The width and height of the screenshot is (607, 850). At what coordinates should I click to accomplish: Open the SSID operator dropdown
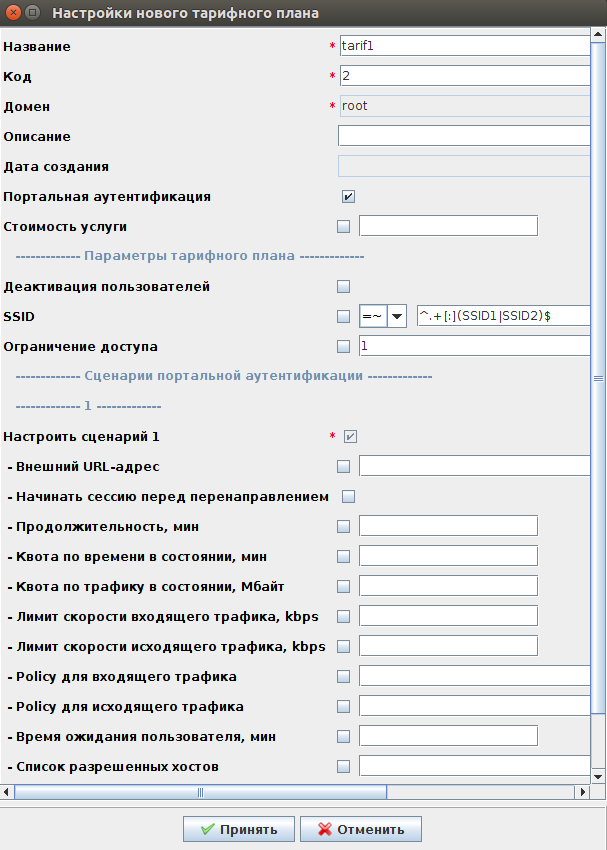tap(397, 316)
